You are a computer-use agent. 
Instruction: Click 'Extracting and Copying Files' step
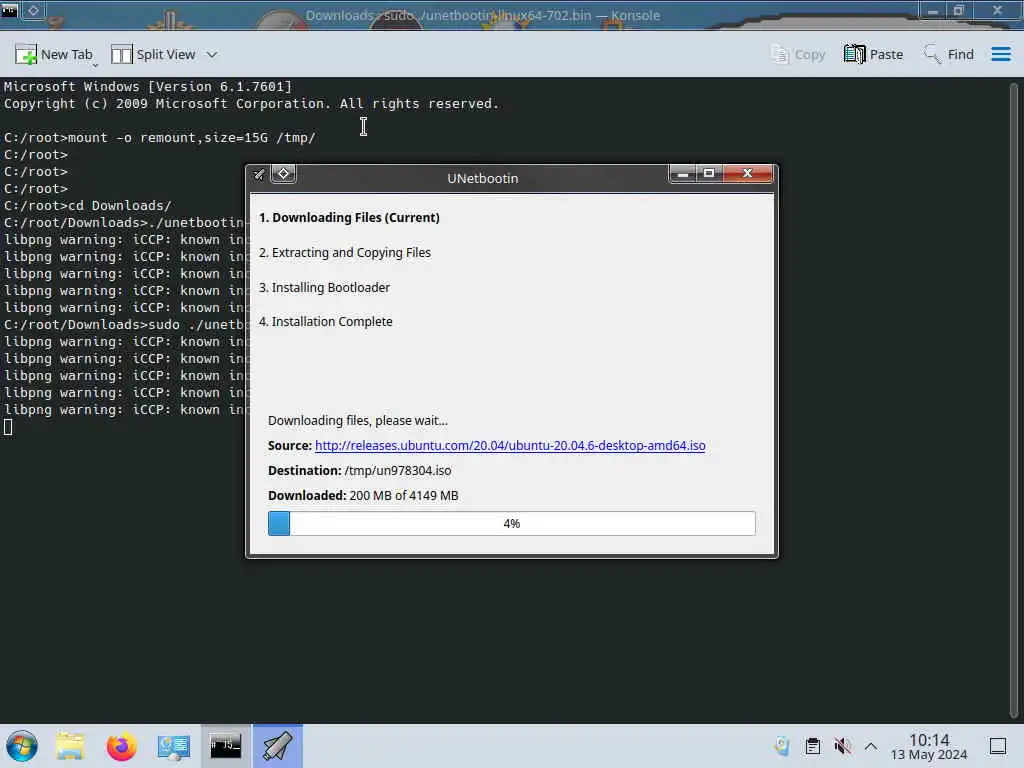pos(351,253)
